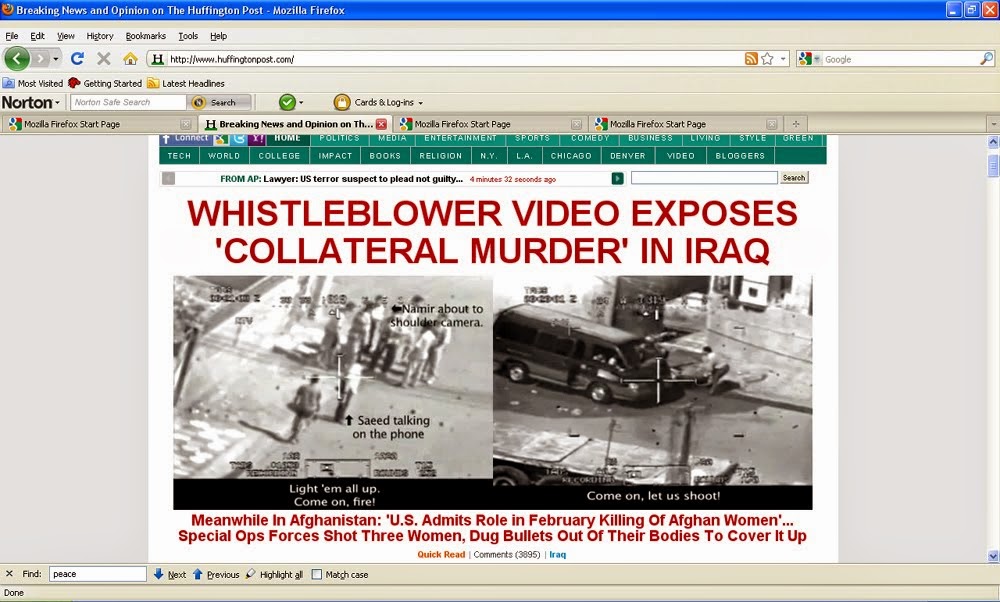Open the Help menu
Image resolution: width=1000 pixels, height=602 pixels.
click(x=218, y=36)
